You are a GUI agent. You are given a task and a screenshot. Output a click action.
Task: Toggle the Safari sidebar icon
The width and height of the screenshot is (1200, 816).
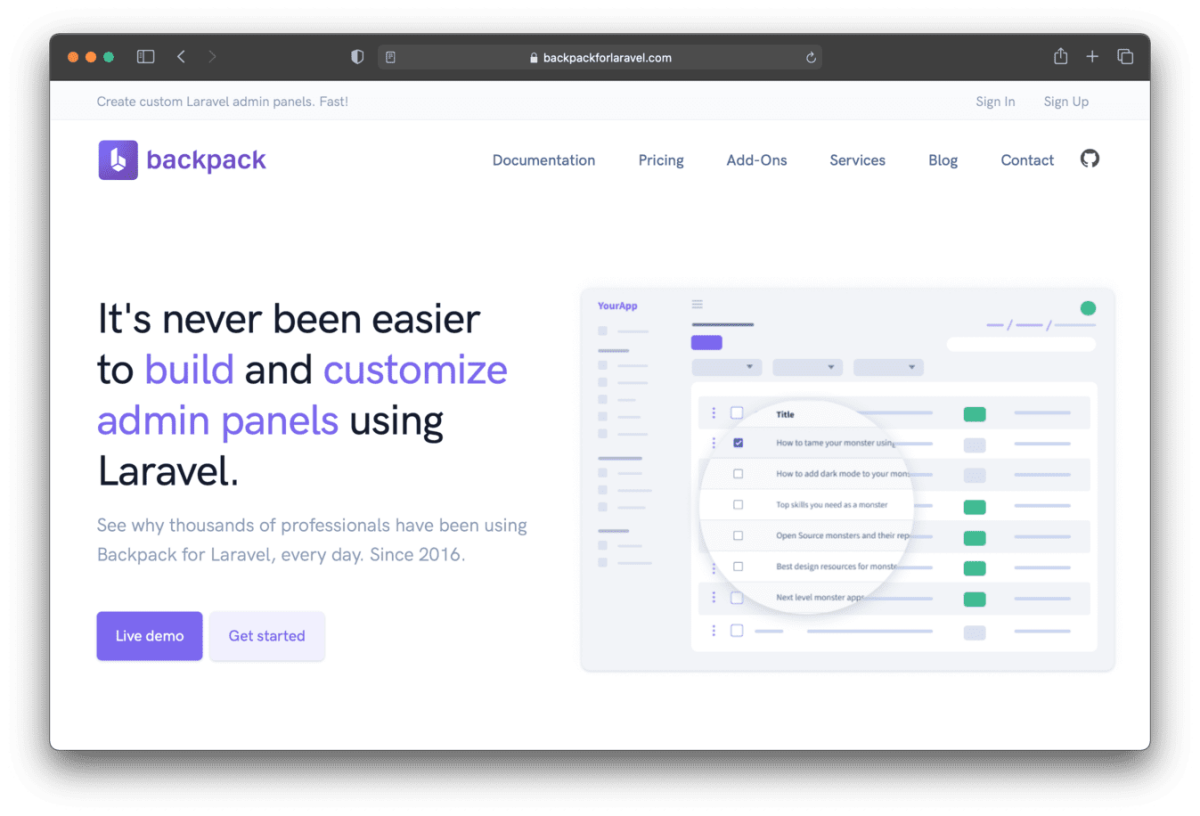tap(145, 57)
